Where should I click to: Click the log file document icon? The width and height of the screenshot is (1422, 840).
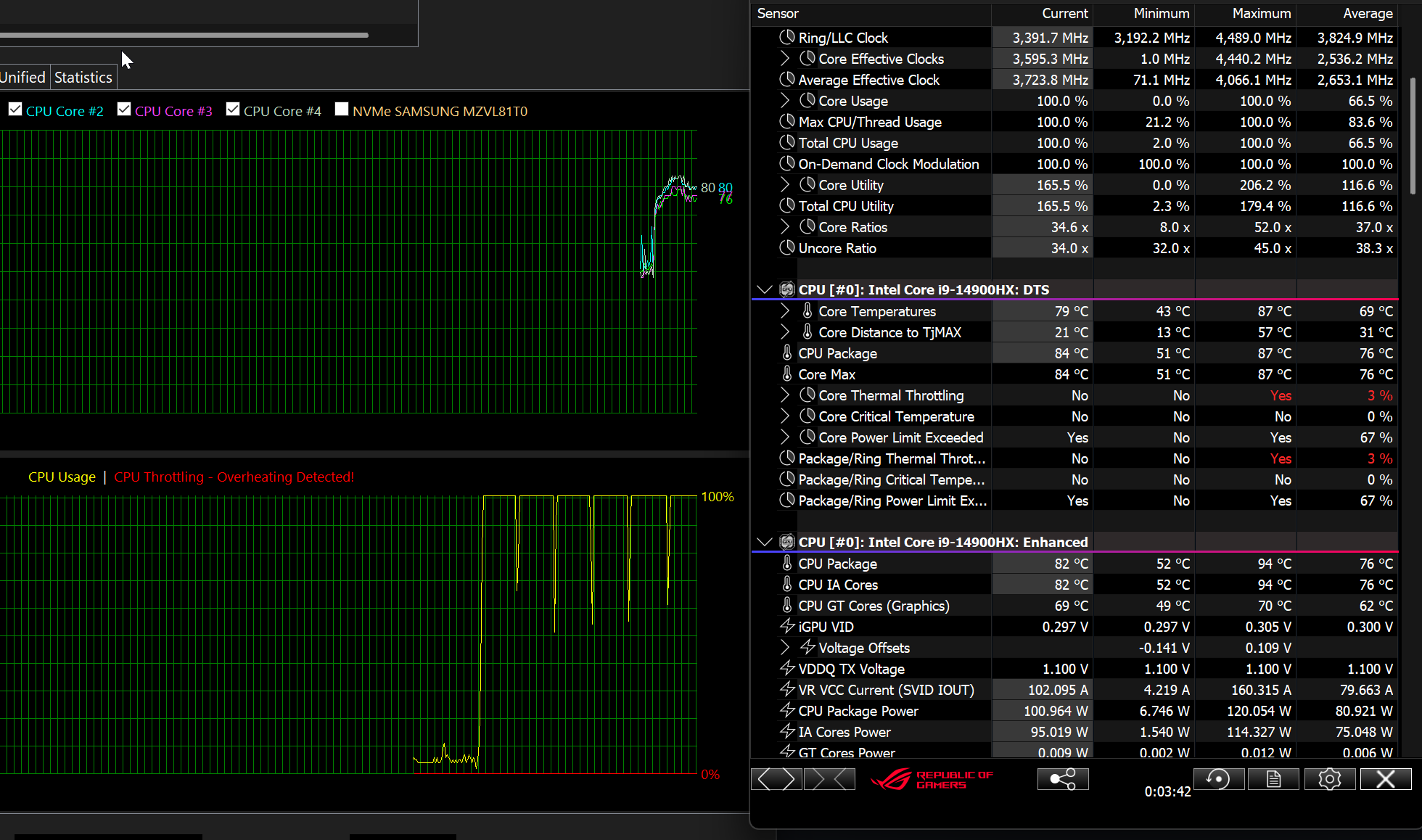pyautogui.click(x=1273, y=779)
